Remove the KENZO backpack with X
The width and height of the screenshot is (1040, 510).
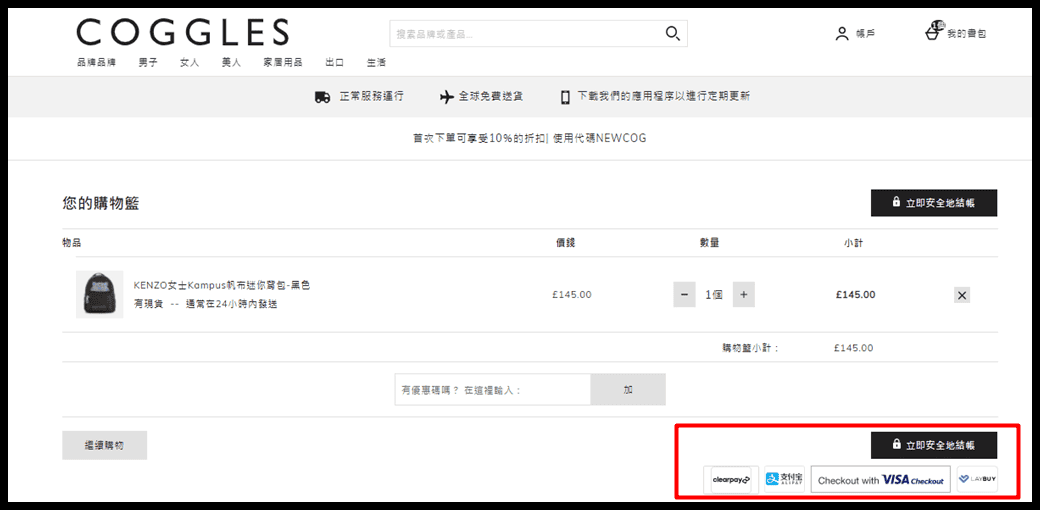point(961,295)
